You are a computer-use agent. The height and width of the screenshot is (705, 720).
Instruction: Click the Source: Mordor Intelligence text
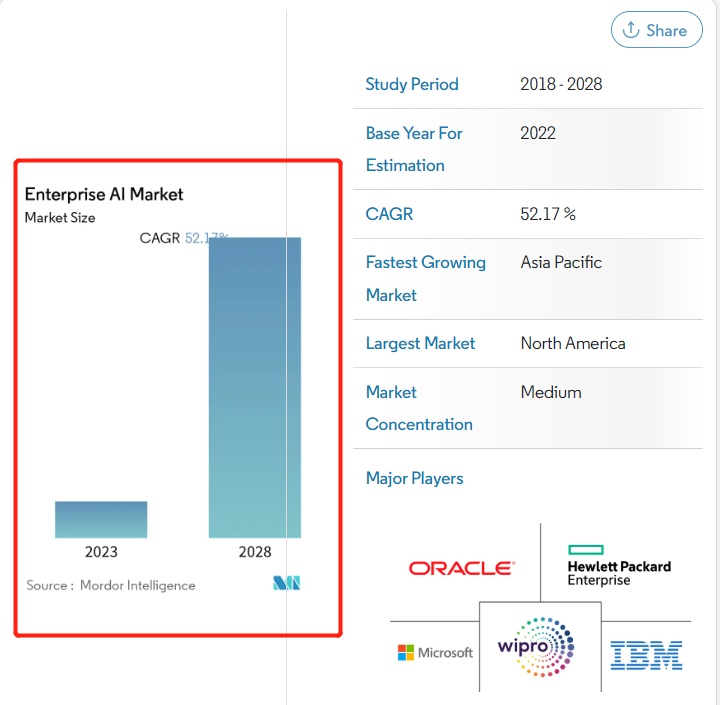pyautogui.click(x=111, y=585)
